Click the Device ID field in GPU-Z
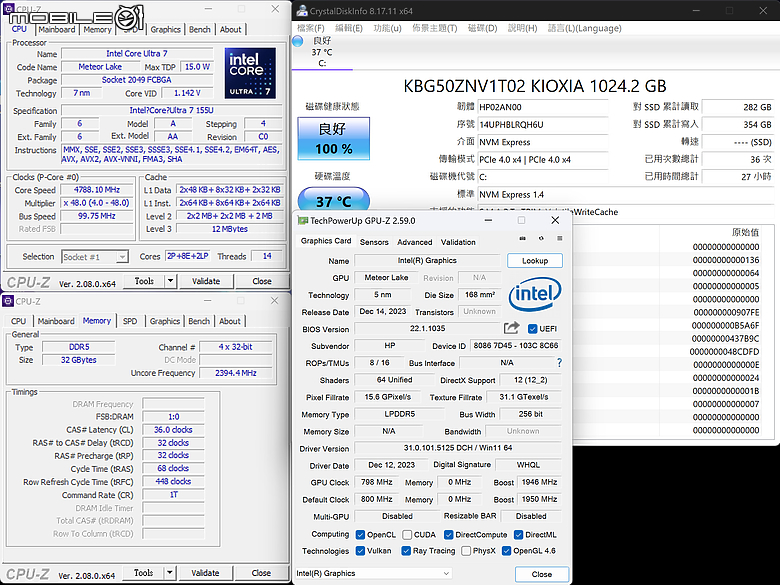 coord(515,346)
